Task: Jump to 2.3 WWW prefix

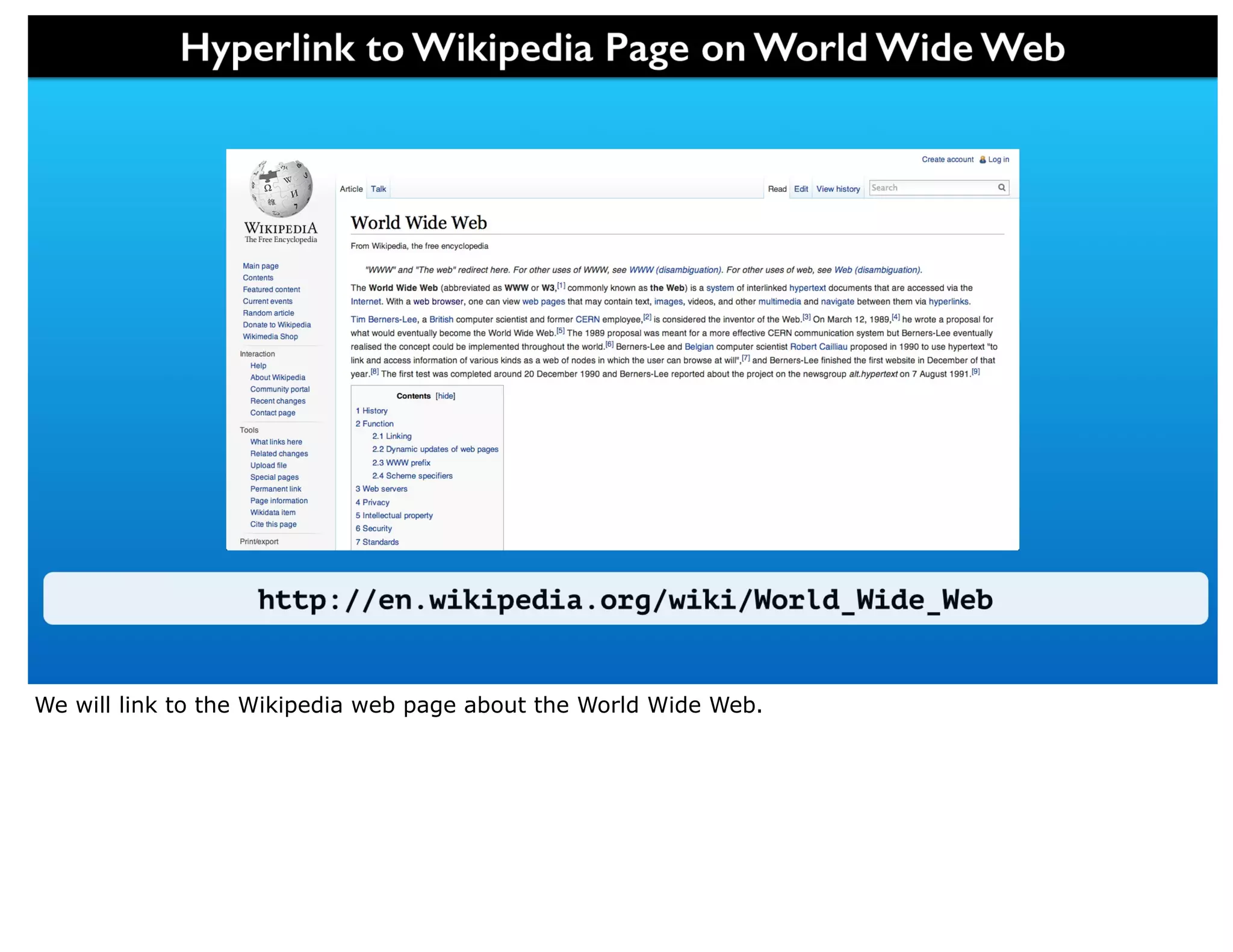Action: [401, 463]
